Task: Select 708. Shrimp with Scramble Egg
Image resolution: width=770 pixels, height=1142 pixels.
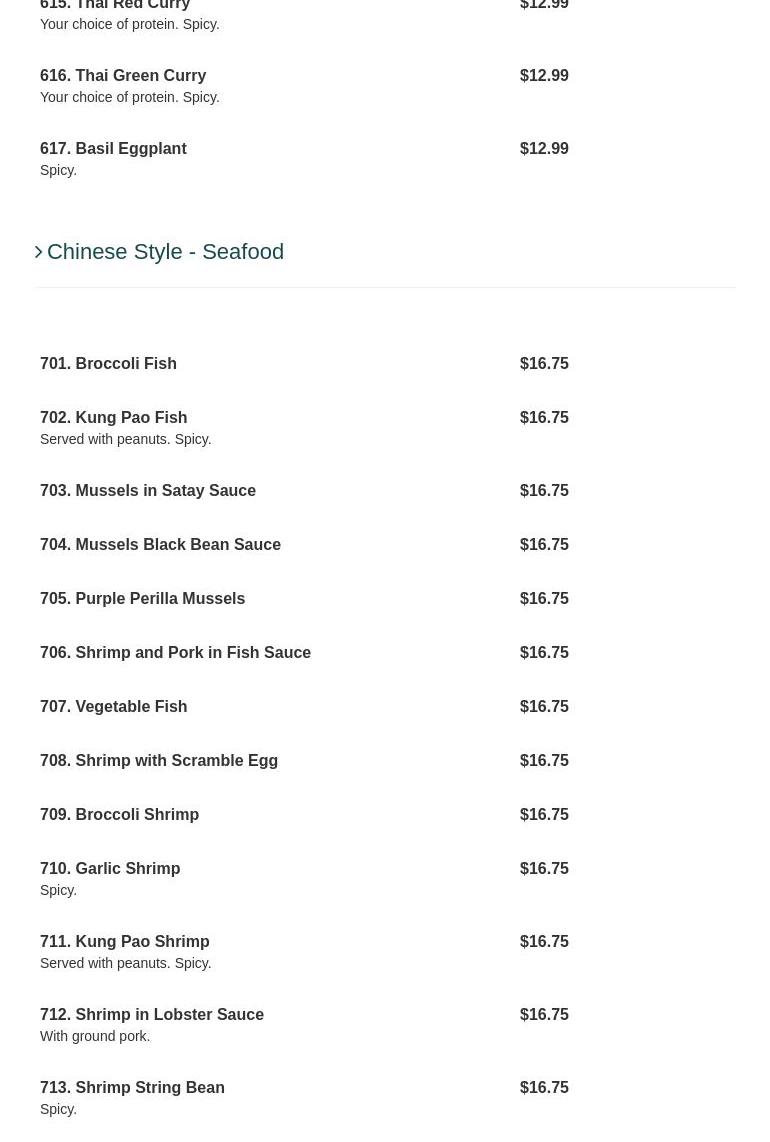Action: [x=159, y=761]
